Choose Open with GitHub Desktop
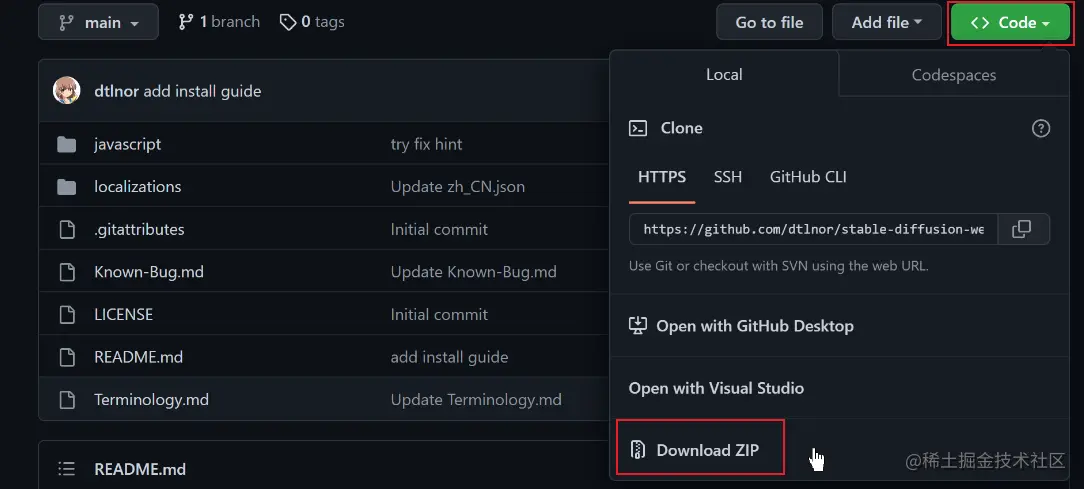1084x489 pixels. (741, 326)
